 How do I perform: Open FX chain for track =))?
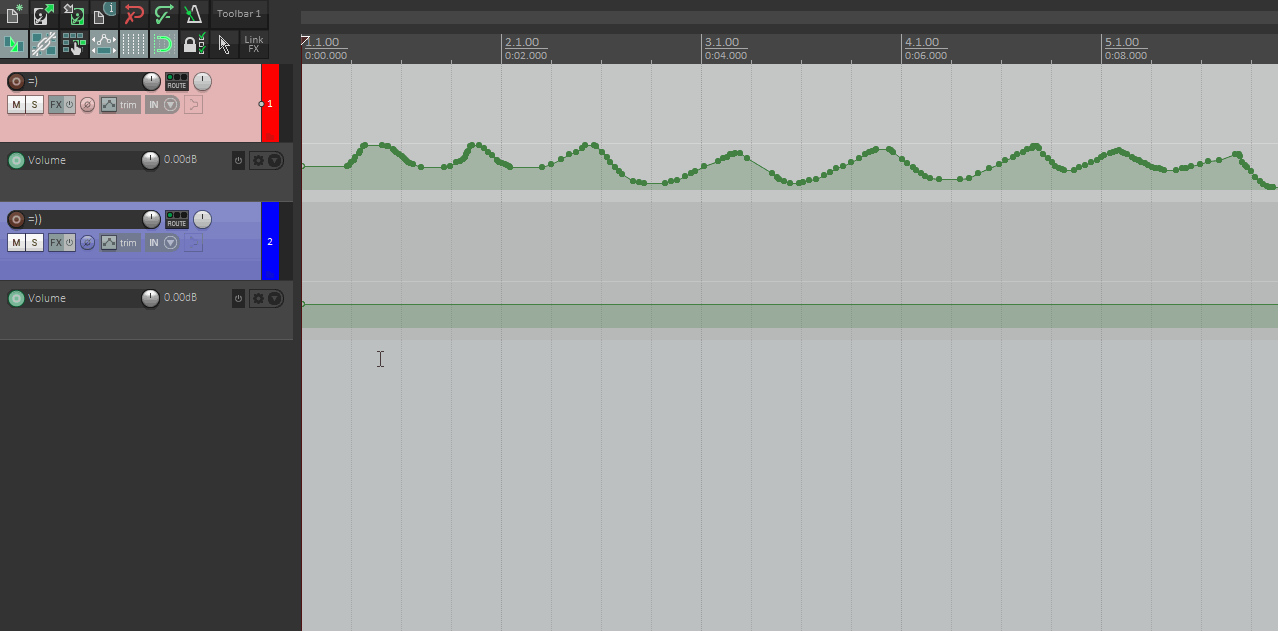(56, 243)
